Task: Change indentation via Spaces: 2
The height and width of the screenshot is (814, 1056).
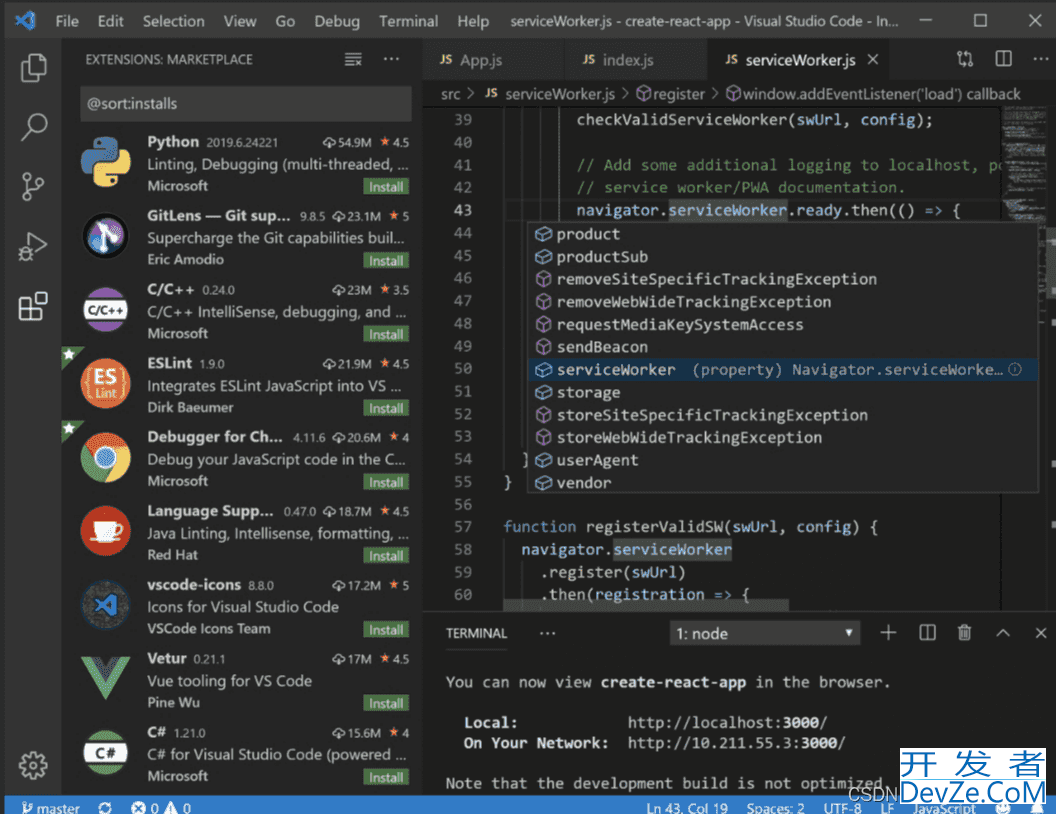Action: click(775, 808)
